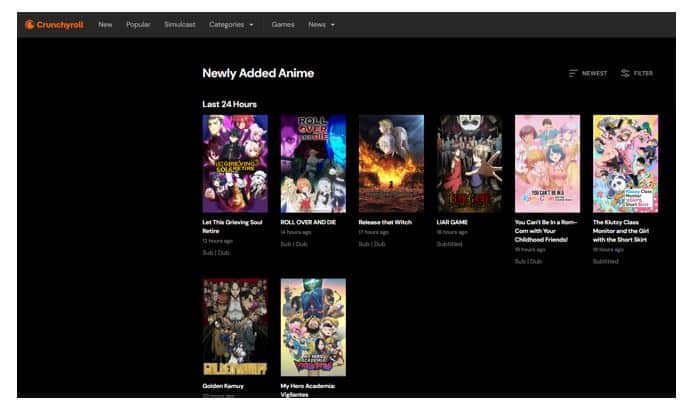Open LIAR GAME poster
The height and width of the screenshot is (416, 692).
[469, 164]
